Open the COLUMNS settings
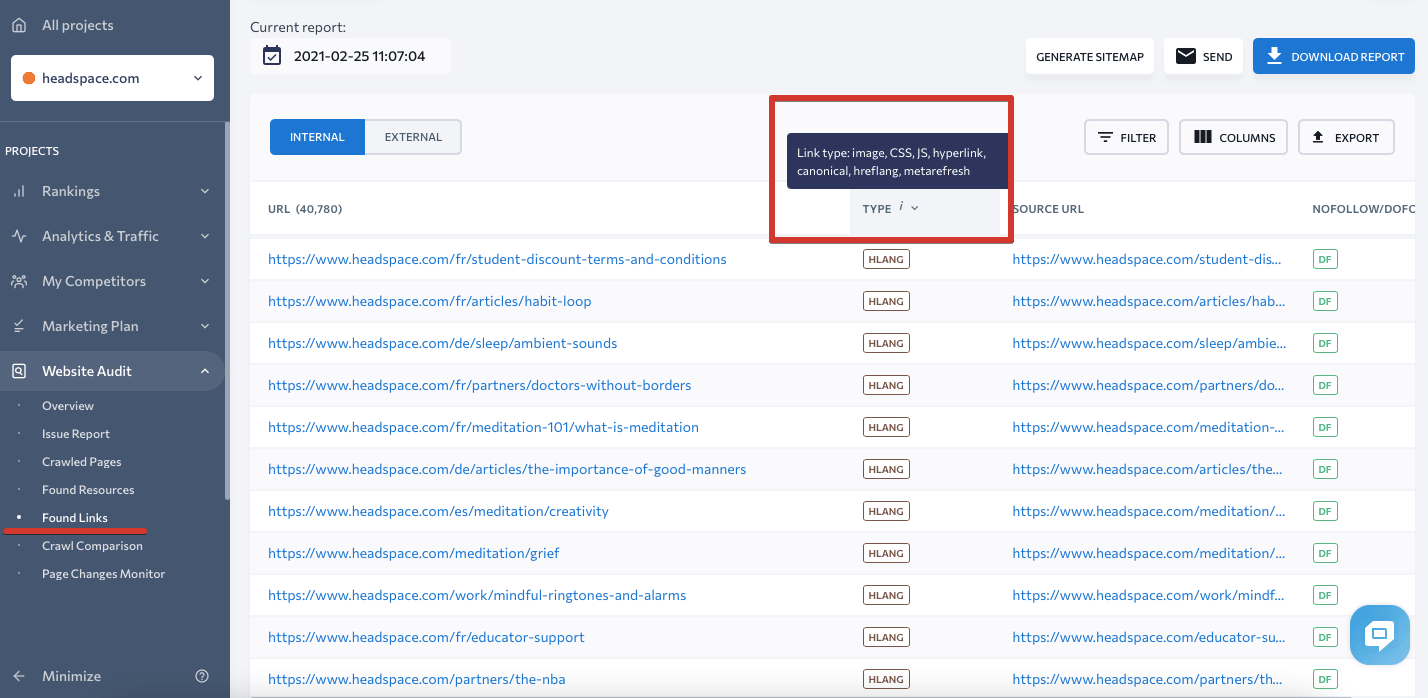This screenshot has width=1428, height=698. [x=1235, y=137]
